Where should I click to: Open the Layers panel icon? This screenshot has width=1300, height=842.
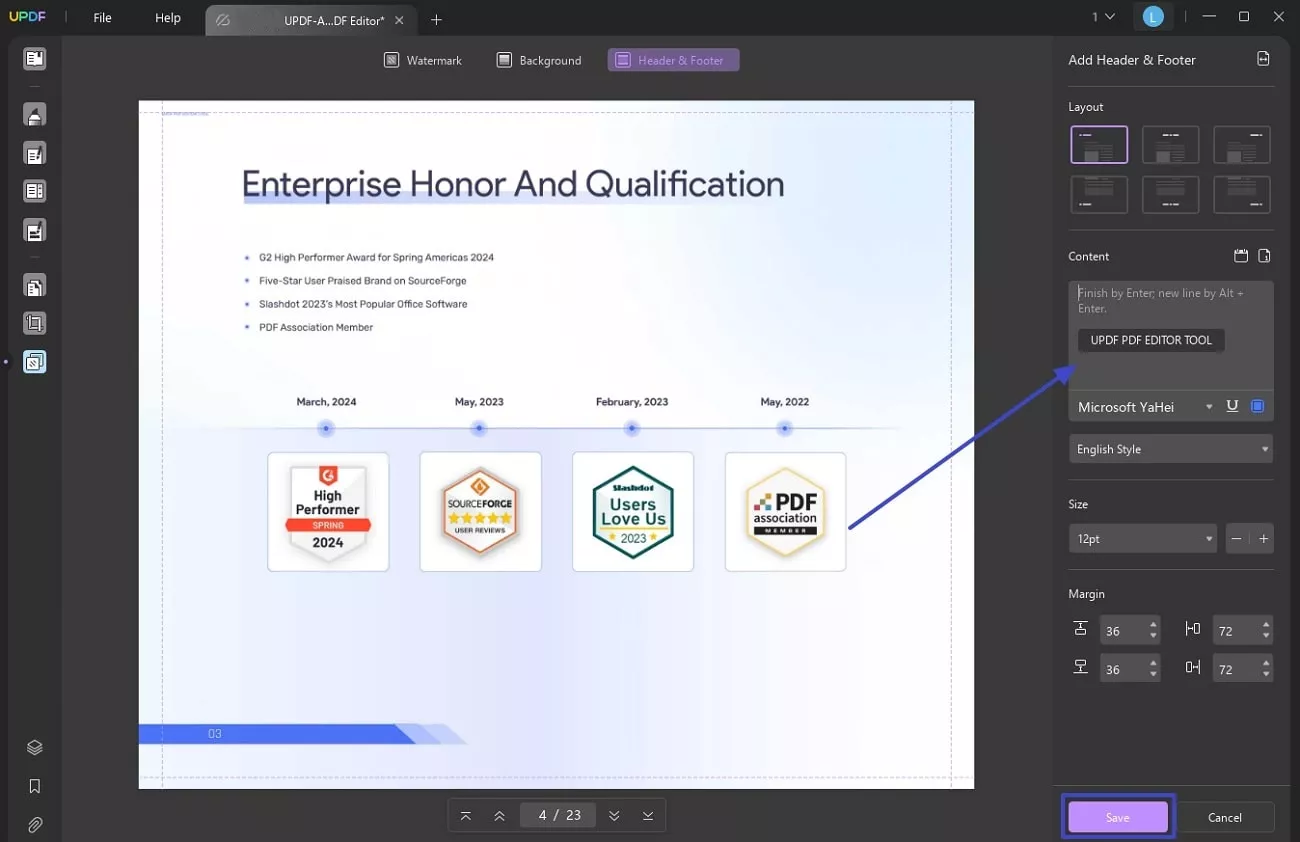35,748
